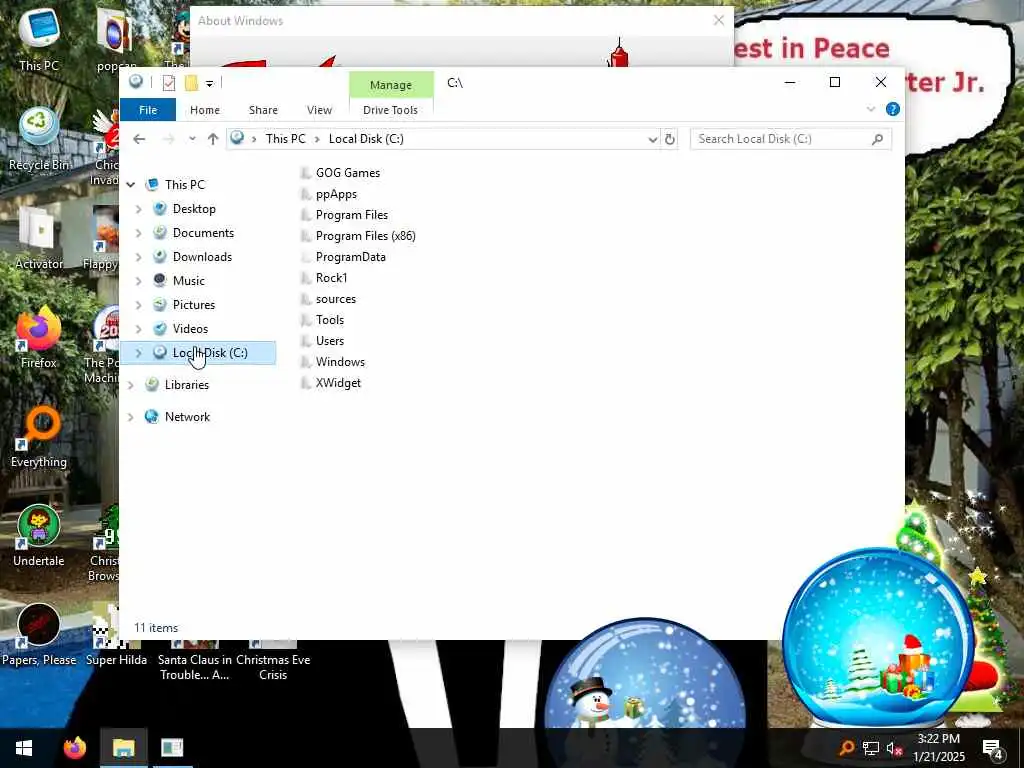The height and width of the screenshot is (768, 1024).
Task: Click the New Folder quick access icon
Action: click(x=191, y=83)
